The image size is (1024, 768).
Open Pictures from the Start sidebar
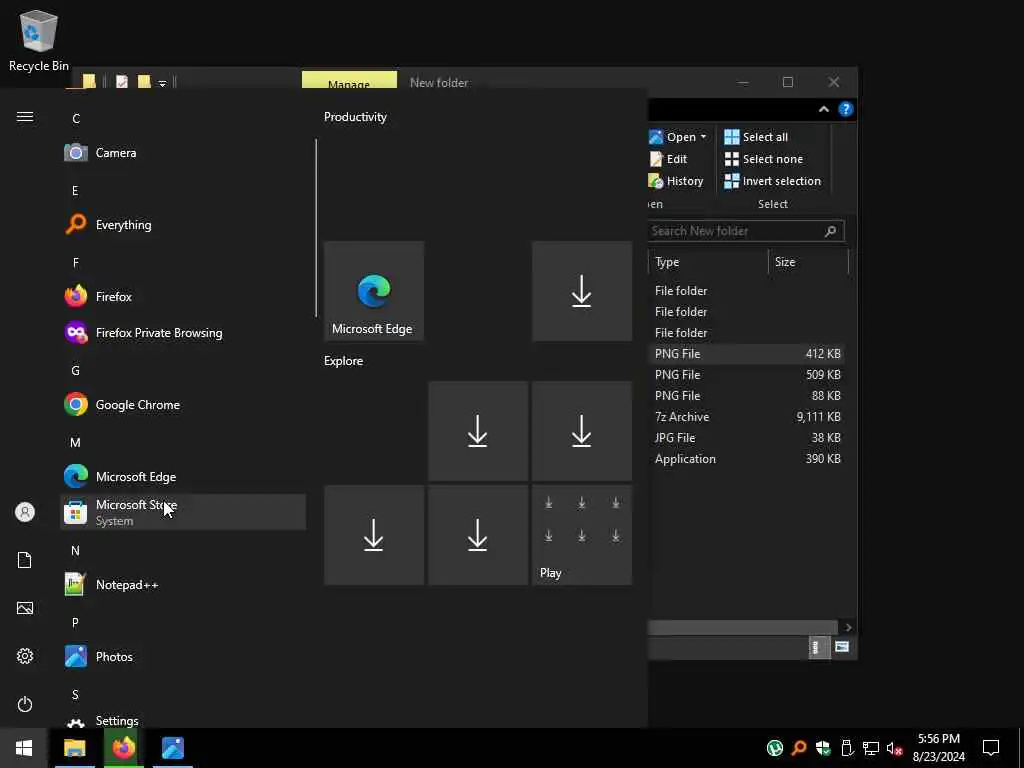coord(25,608)
